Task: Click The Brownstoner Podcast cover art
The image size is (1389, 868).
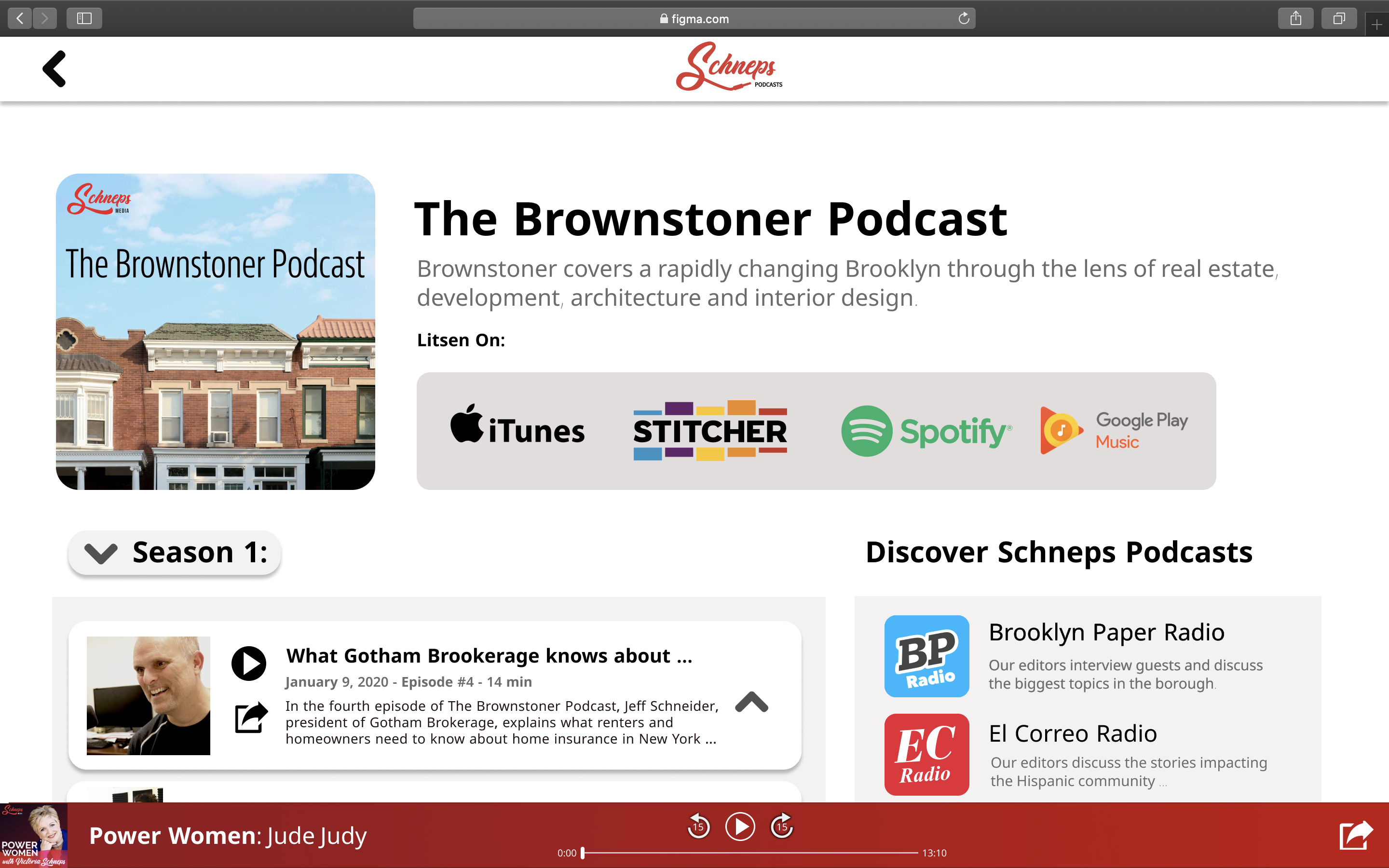Action: (215, 331)
